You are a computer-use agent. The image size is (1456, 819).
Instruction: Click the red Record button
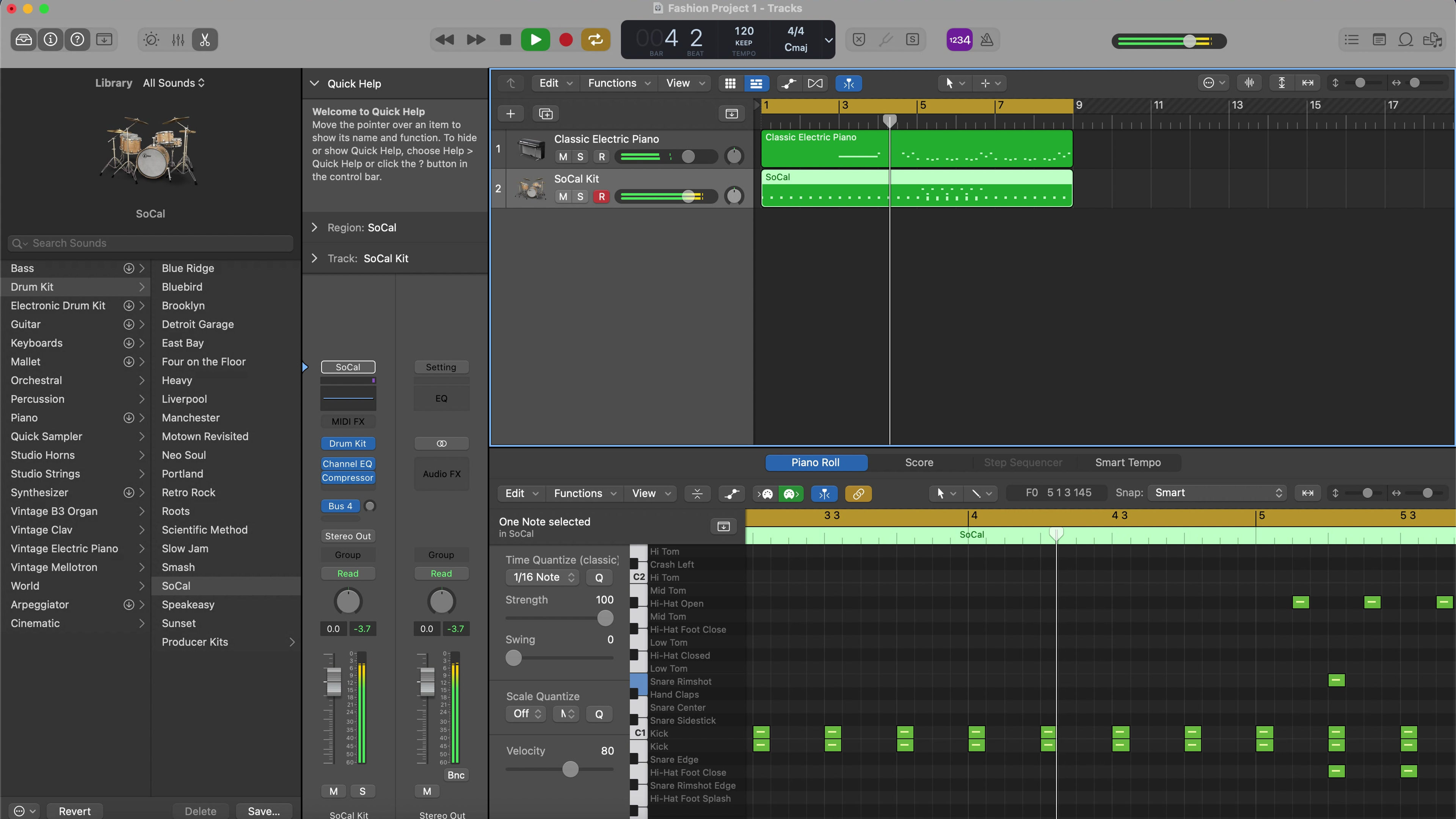coord(566,39)
